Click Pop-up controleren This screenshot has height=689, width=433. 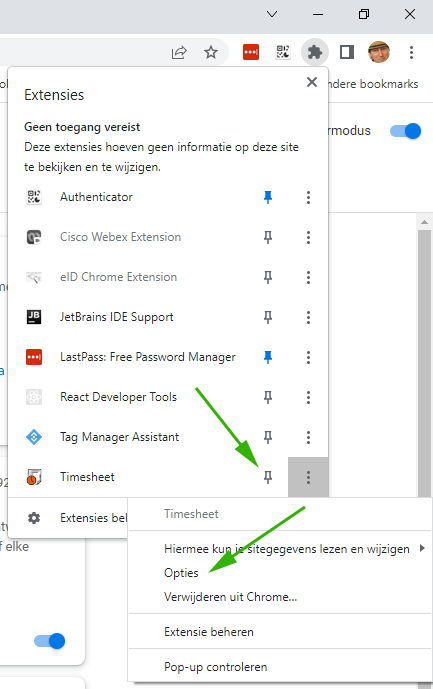[215, 667]
